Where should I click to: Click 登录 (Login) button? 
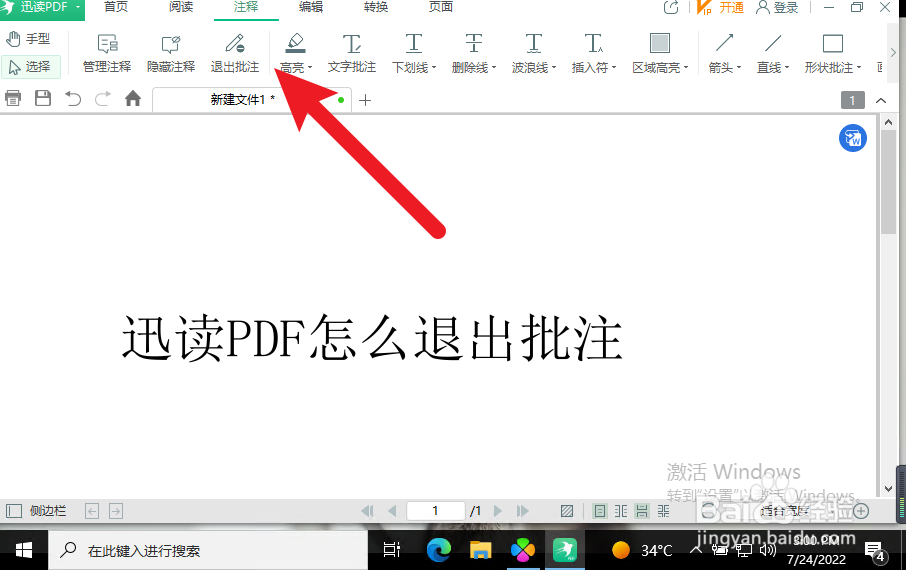[778, 8]
